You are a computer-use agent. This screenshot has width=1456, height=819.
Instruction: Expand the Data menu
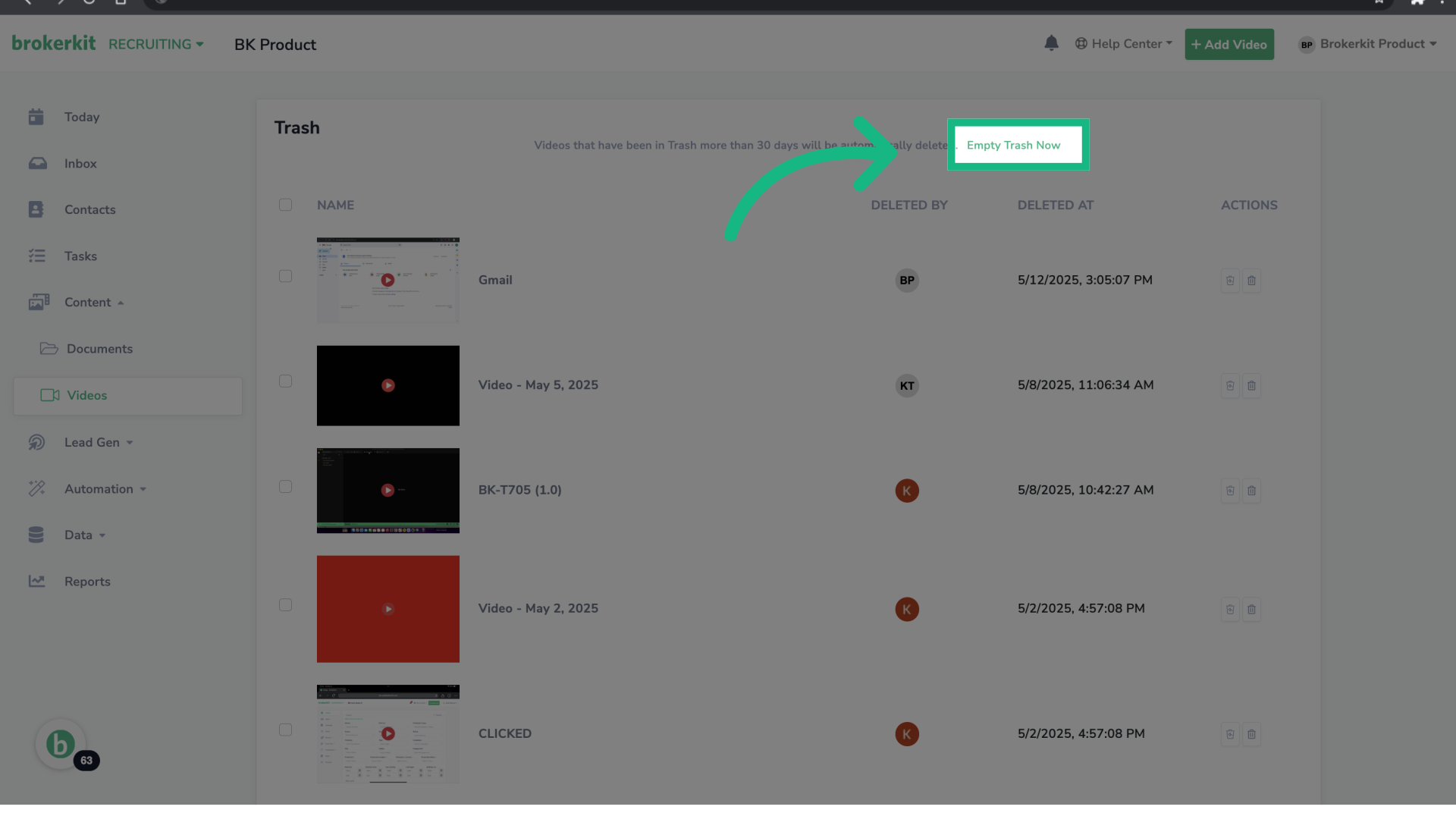click(85, 535)
